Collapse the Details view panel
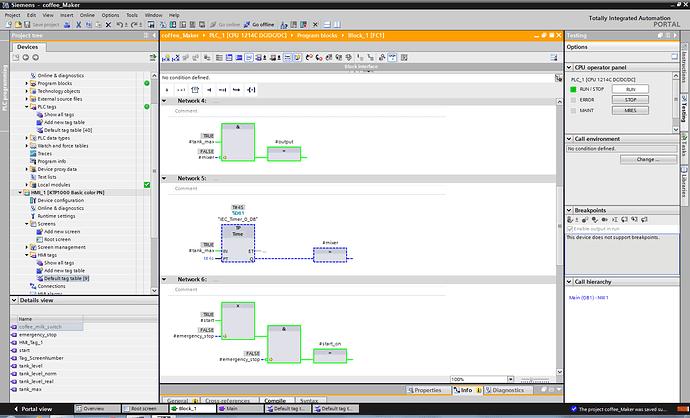Screen dimensions: 690x418 pyautogui.click(x=14, y=300)
